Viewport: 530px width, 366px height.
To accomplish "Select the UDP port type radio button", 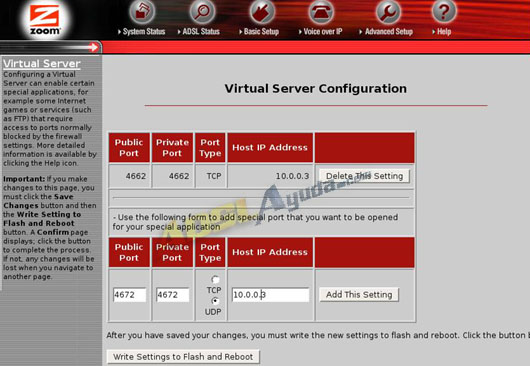I will [x=215, y=301].
